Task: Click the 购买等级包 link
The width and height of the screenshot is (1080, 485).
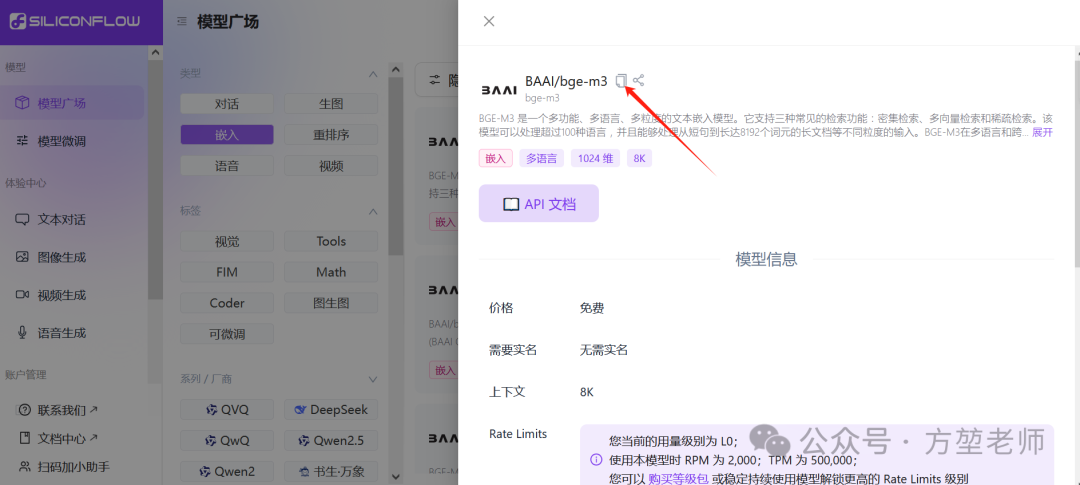Action: [678, 479]
